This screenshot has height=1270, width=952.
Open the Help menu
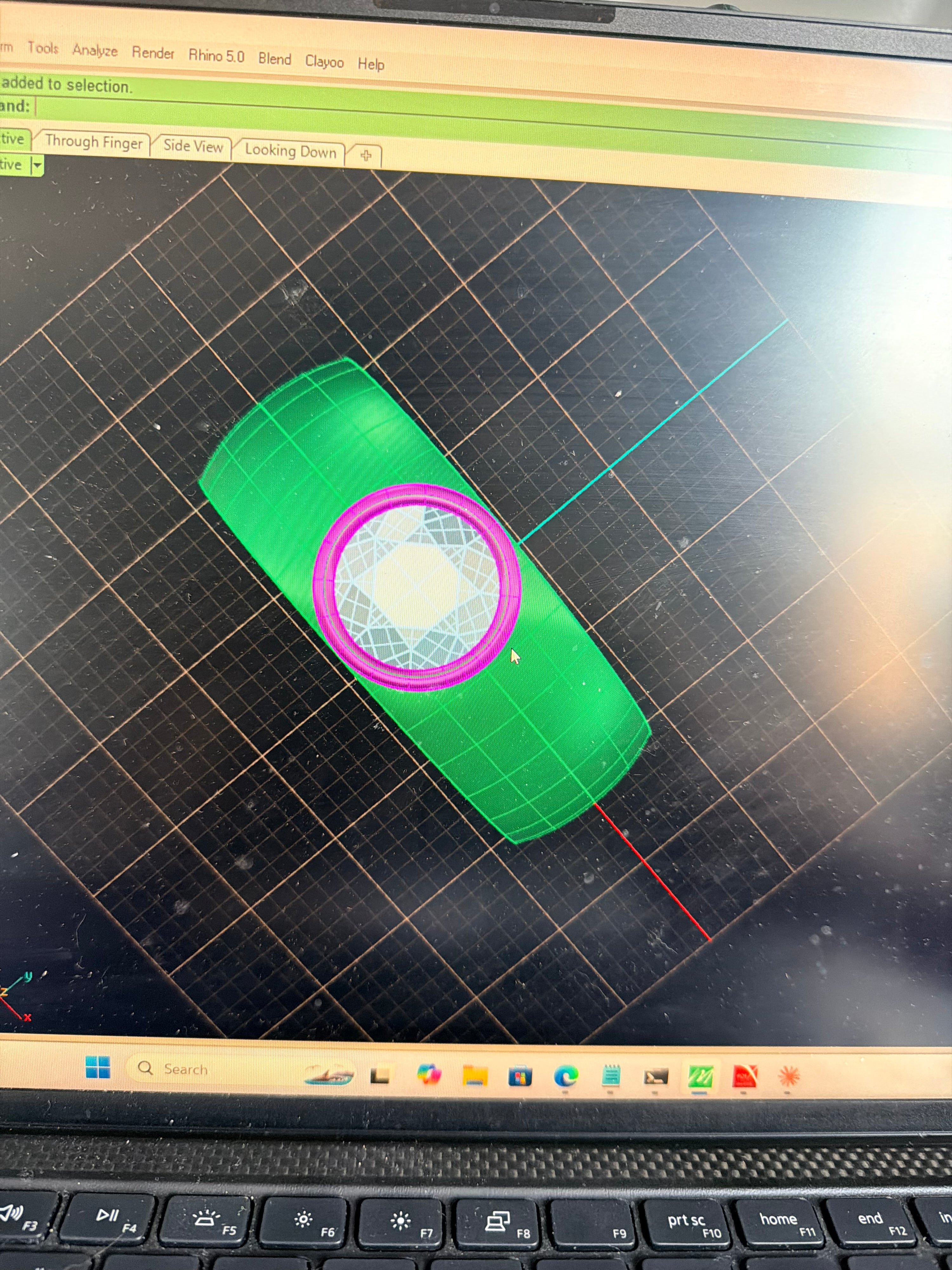click(371, 64)
